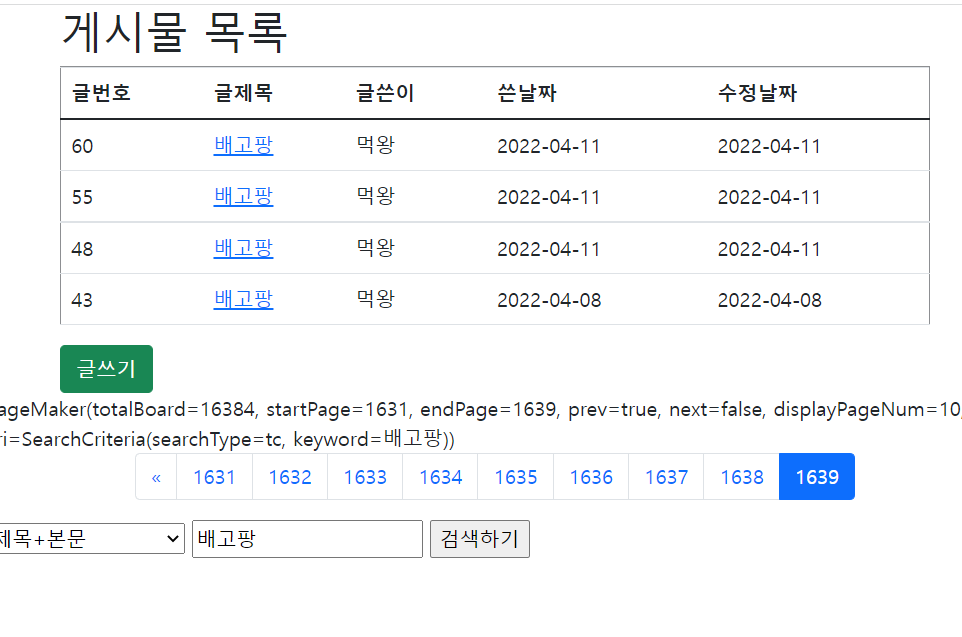962x637 pixels.
Task: Go to page 1638
Action: (742, 477)
